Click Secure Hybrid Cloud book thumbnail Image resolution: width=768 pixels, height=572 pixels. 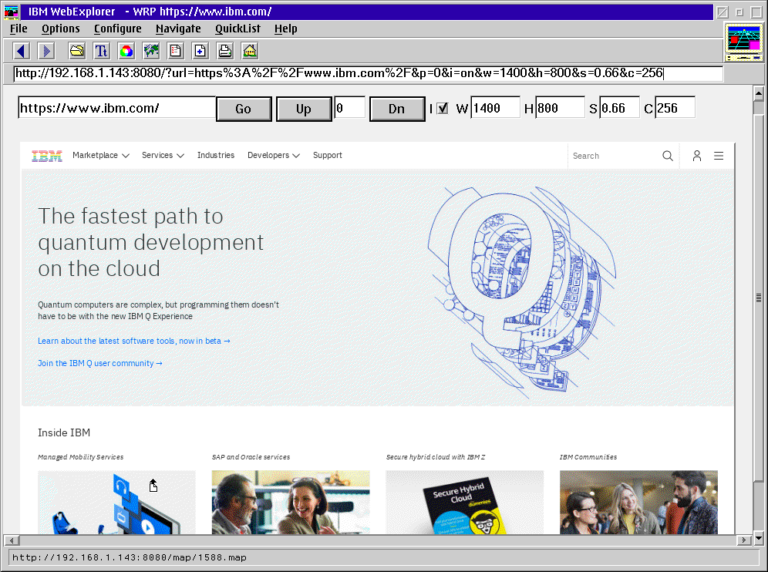point(465,502)
